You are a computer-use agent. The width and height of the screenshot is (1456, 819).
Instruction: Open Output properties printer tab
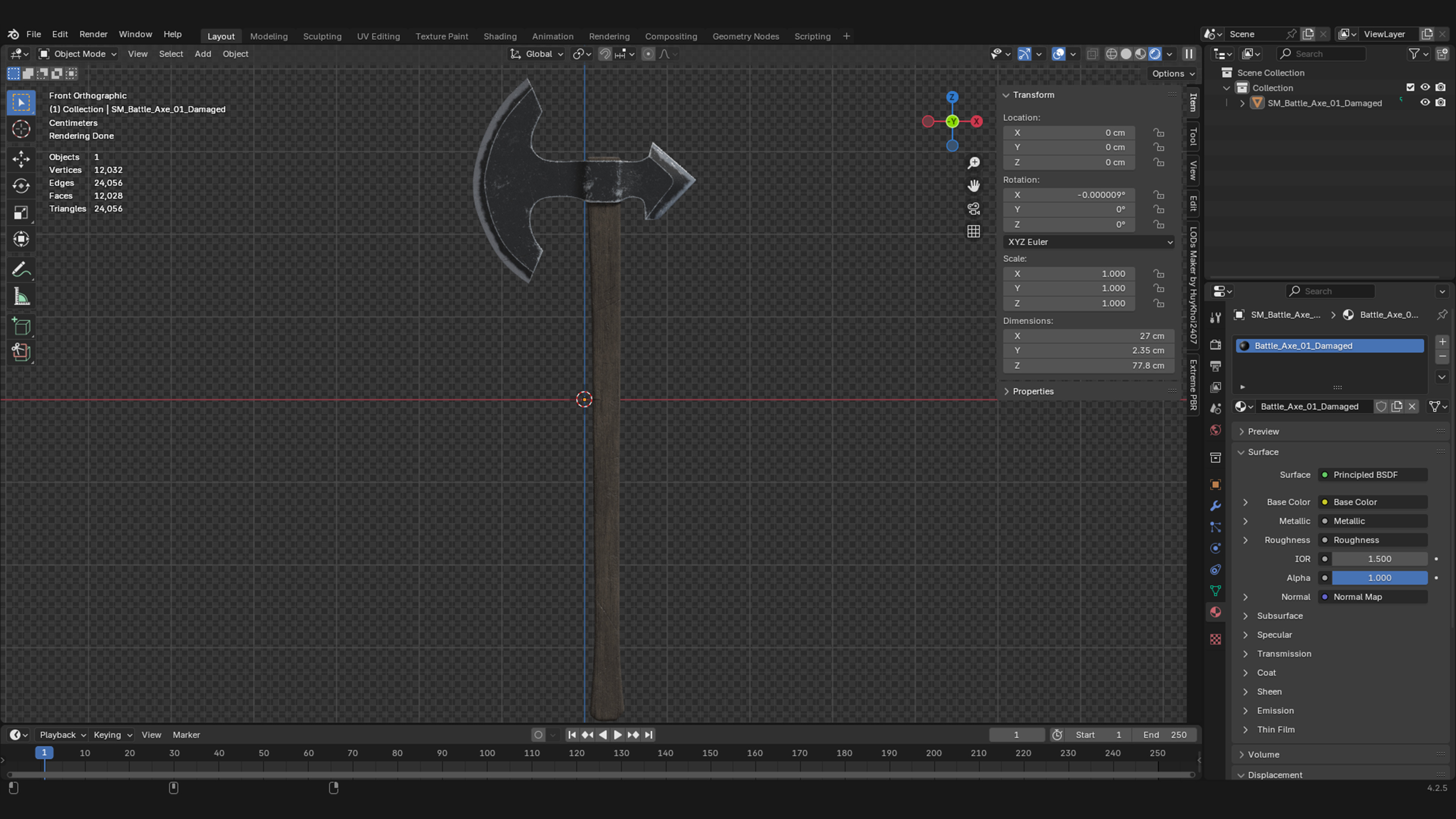tap(1215, 366)
